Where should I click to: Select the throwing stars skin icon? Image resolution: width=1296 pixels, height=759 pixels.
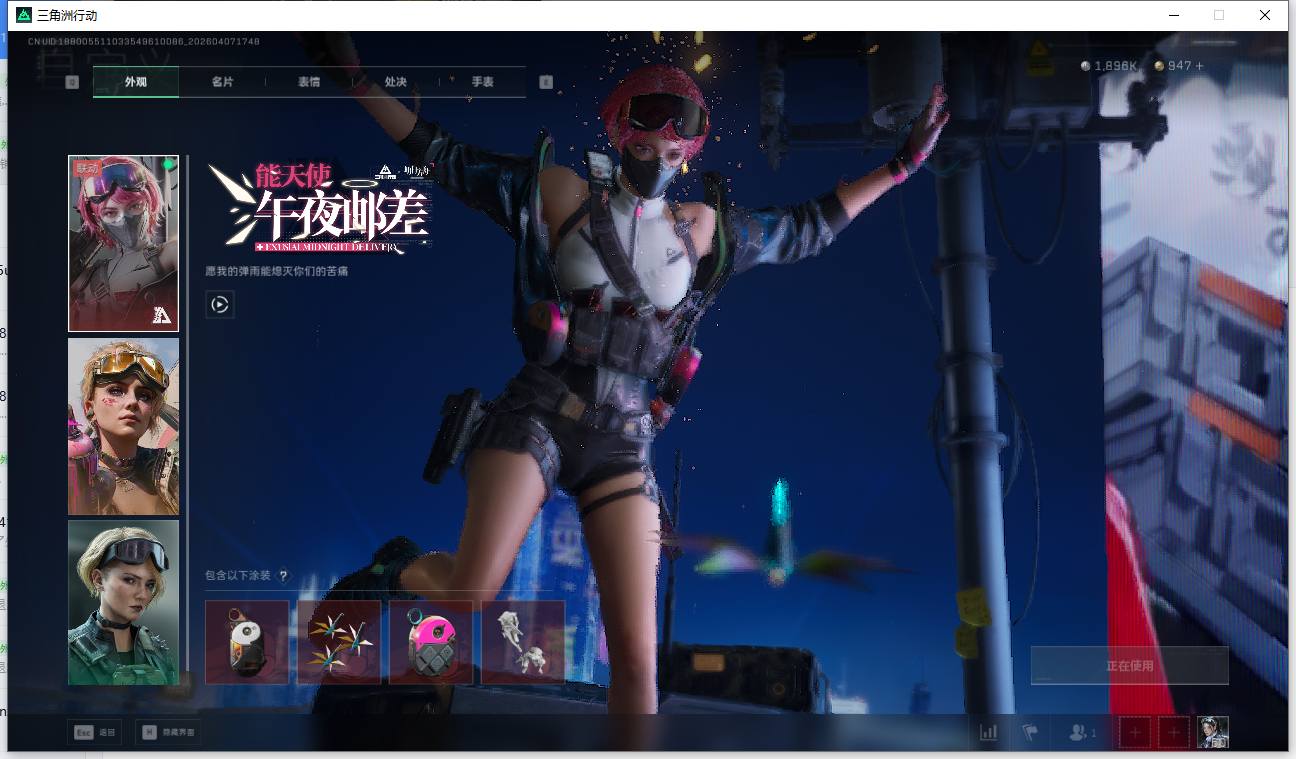(x=339, y=642)
